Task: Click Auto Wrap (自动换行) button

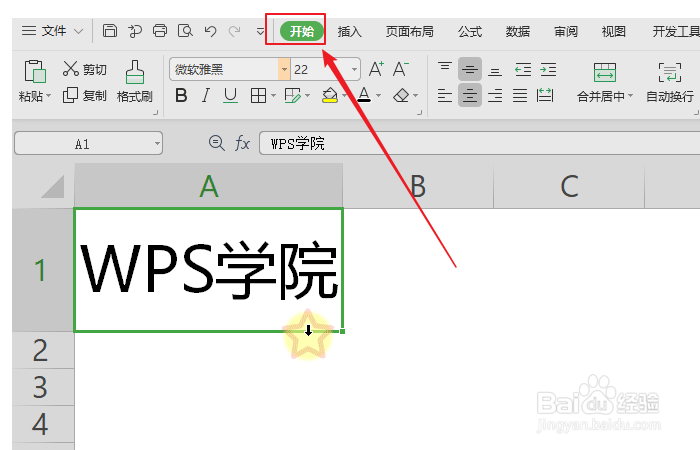Action: pyautogui.click(x=670, y=83)
